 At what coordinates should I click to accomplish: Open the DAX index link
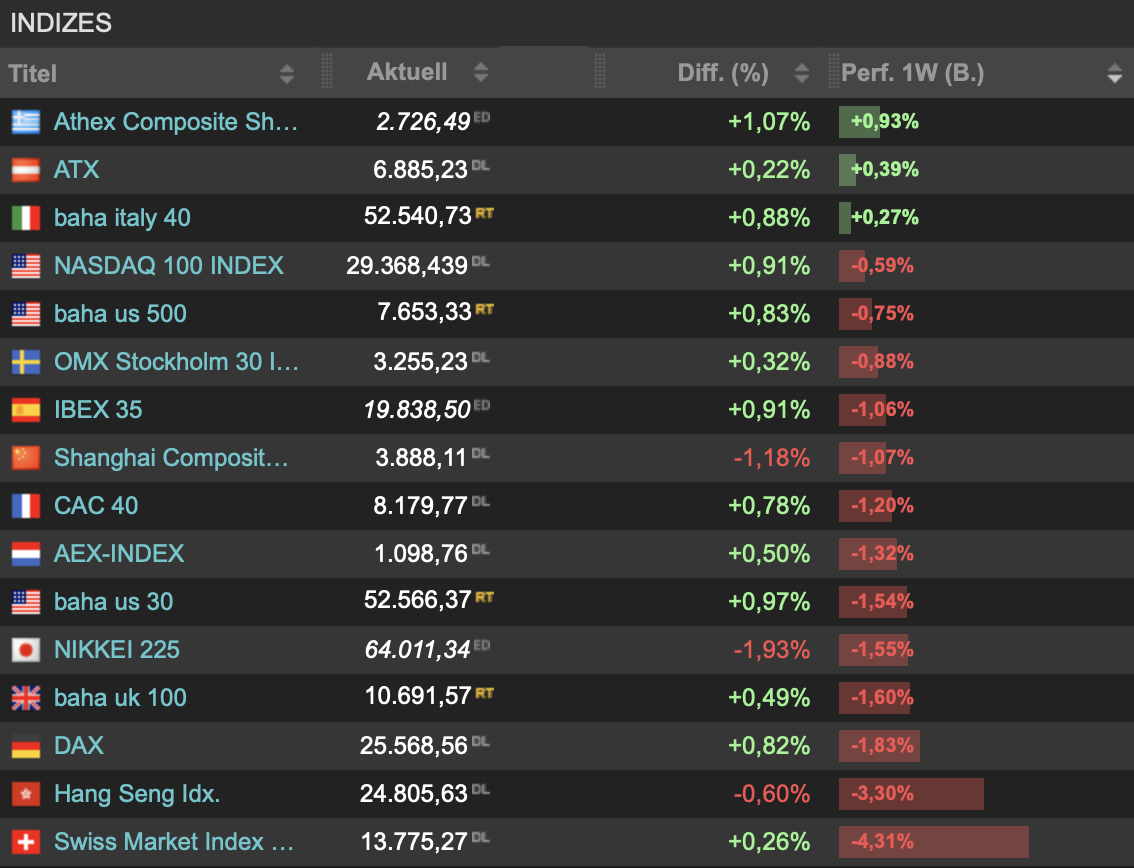[x=79, y=746]
